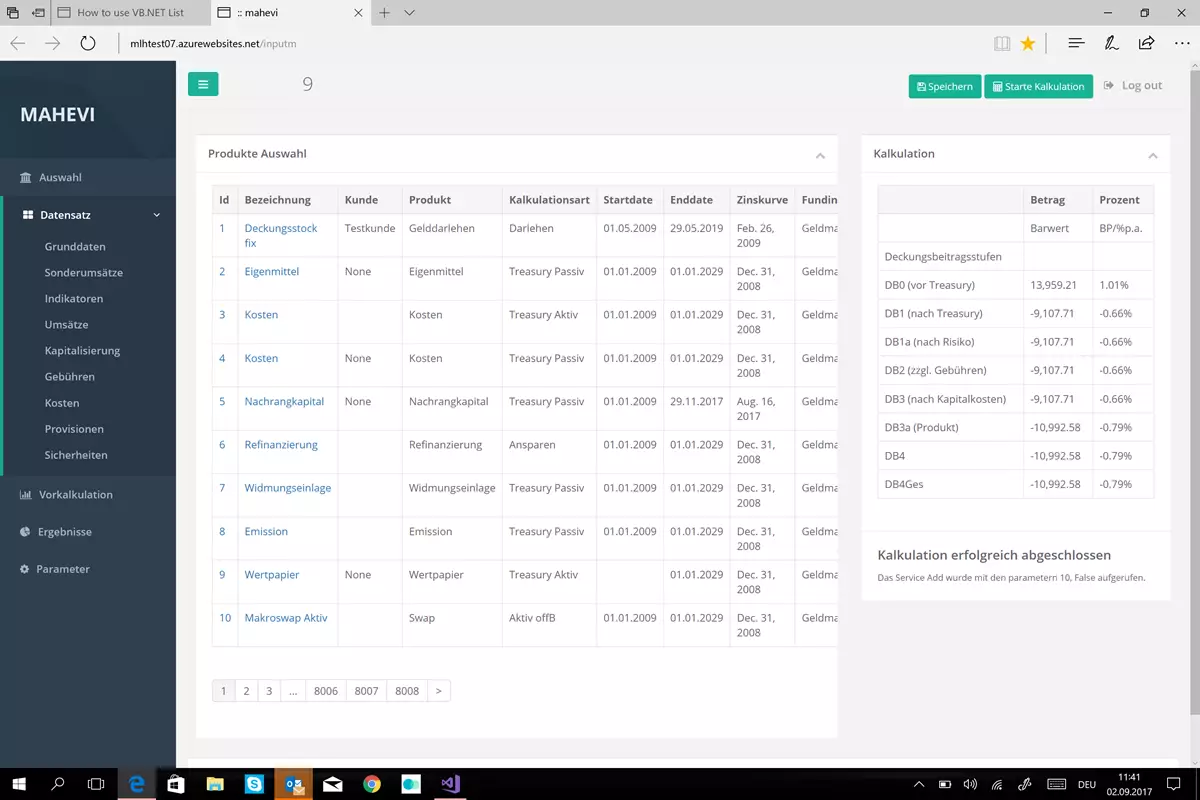Collapse the Kalkulation panel chevron
1200x800 pixels.
coord(1153,156)
